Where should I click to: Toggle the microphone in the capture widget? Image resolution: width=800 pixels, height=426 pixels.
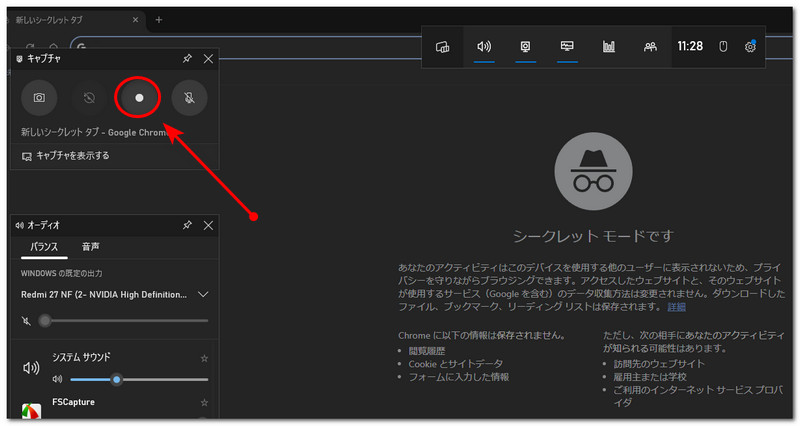coord(189,98)
